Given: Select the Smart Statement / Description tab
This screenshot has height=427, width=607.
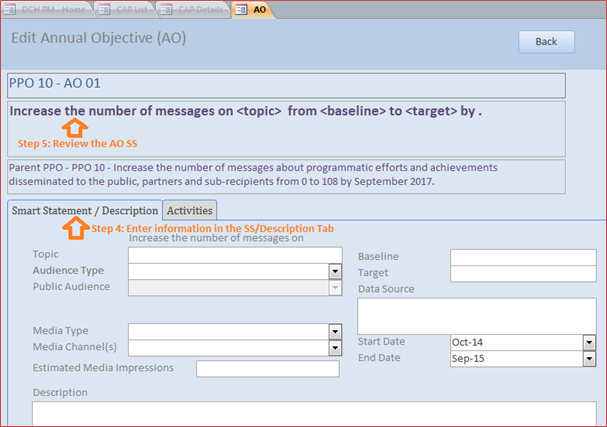Looking at the screenshot, I should click(85, 211).
